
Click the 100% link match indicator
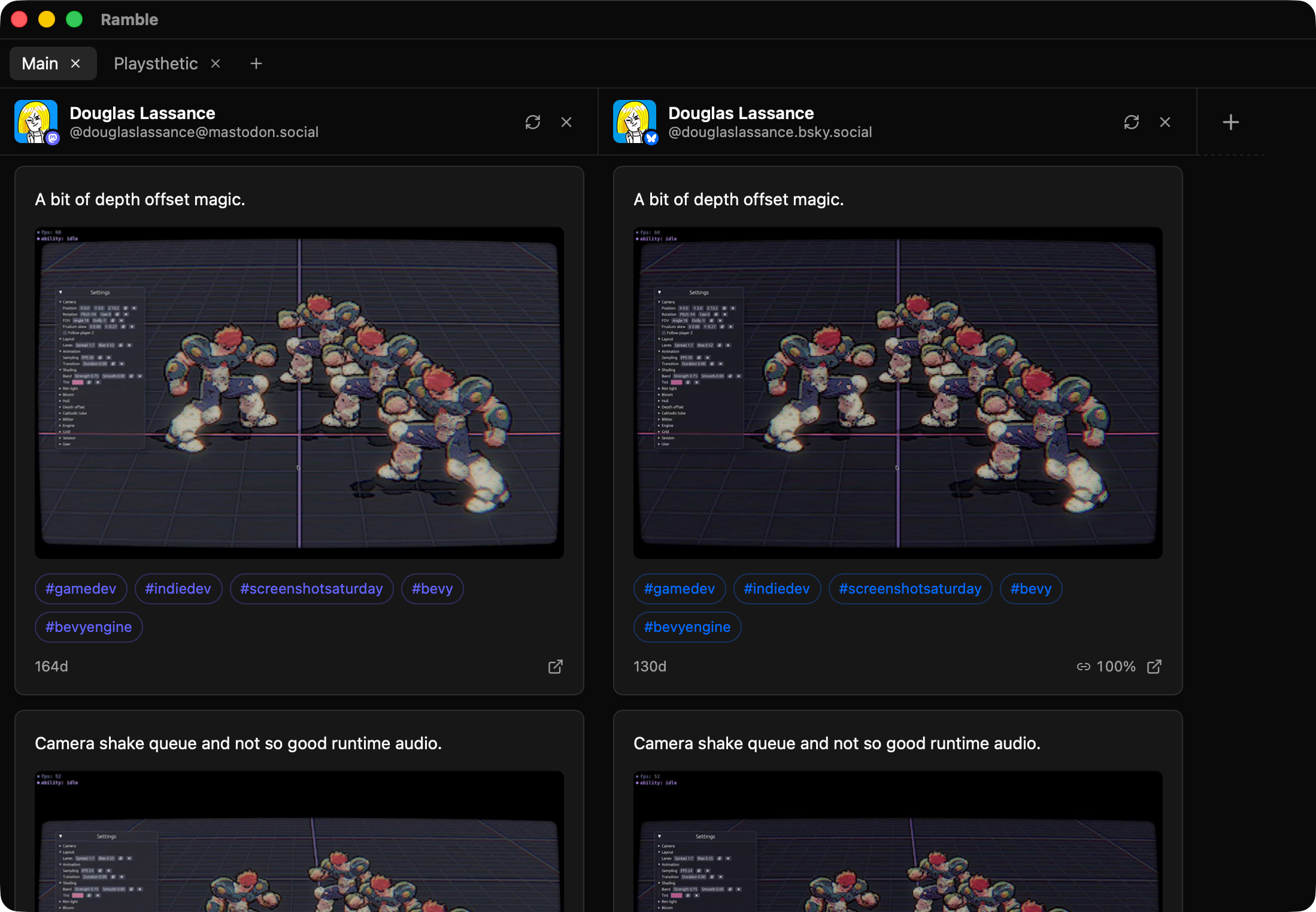click(x=1106, y=667)
